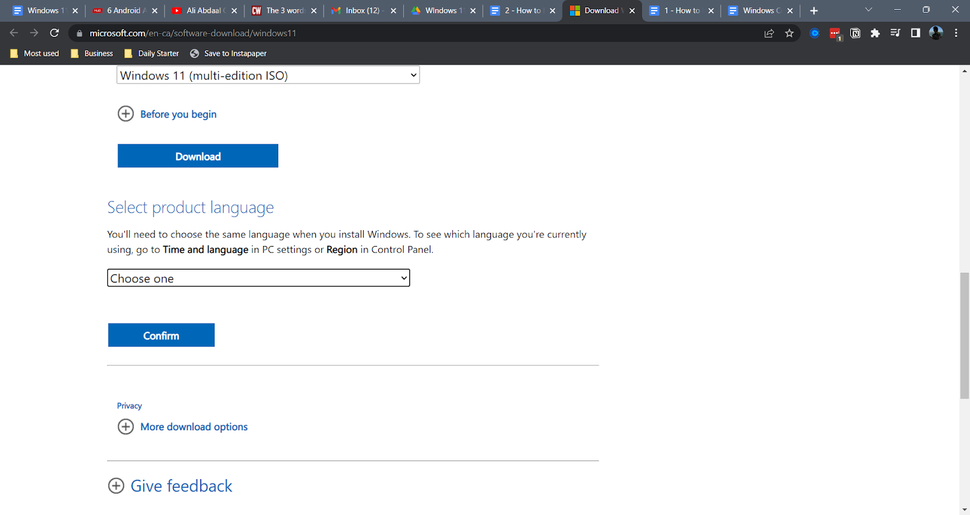970x515 pixels.
Task: Close the Ali Abdaal YouTube tab
Action: pyautogui.click(x=234, y=11)
